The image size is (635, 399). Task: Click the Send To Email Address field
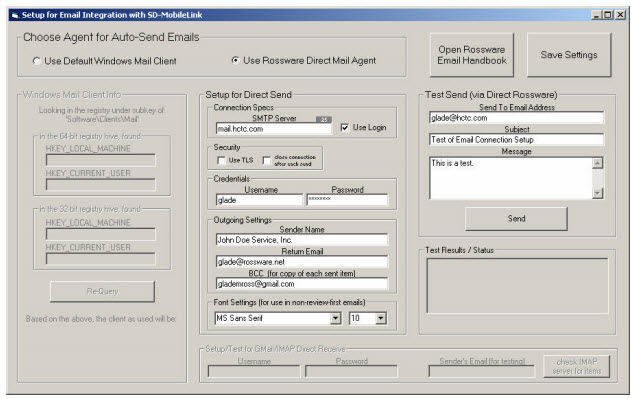516,118
